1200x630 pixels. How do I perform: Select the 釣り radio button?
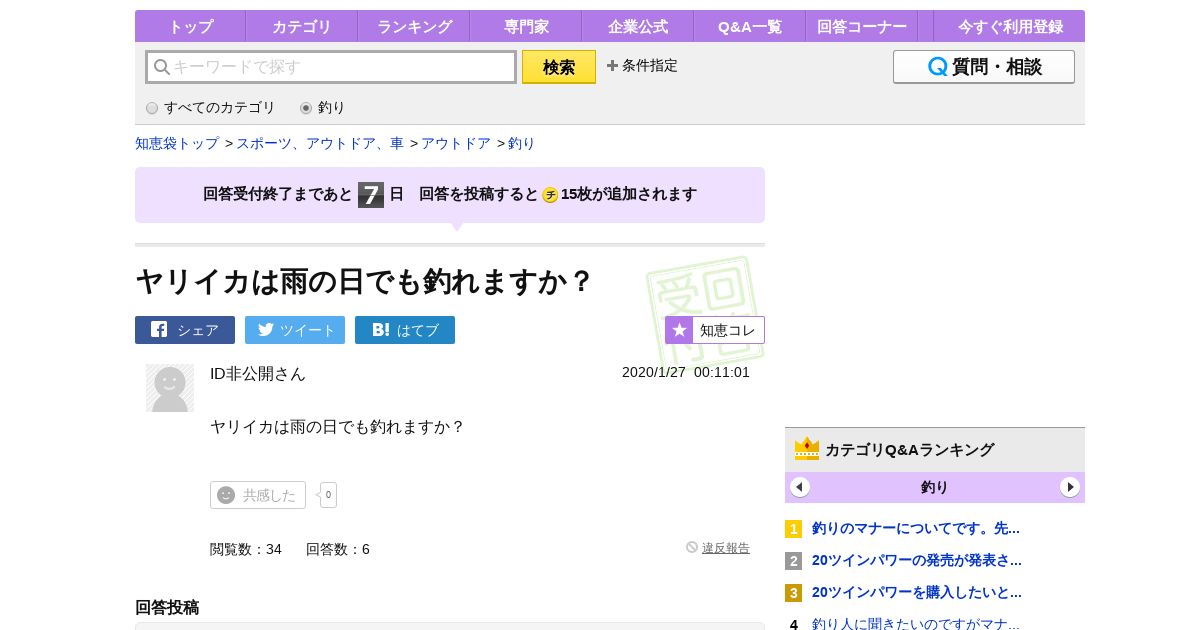point(306,108)
